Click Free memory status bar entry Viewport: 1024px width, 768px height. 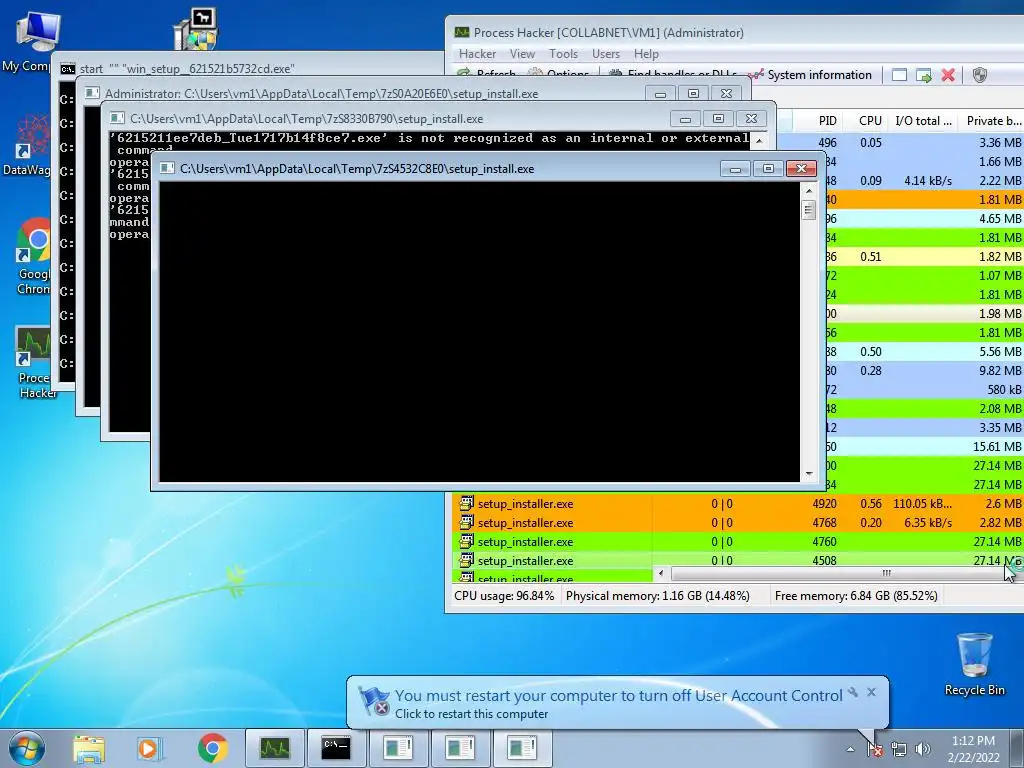point(856,596)
